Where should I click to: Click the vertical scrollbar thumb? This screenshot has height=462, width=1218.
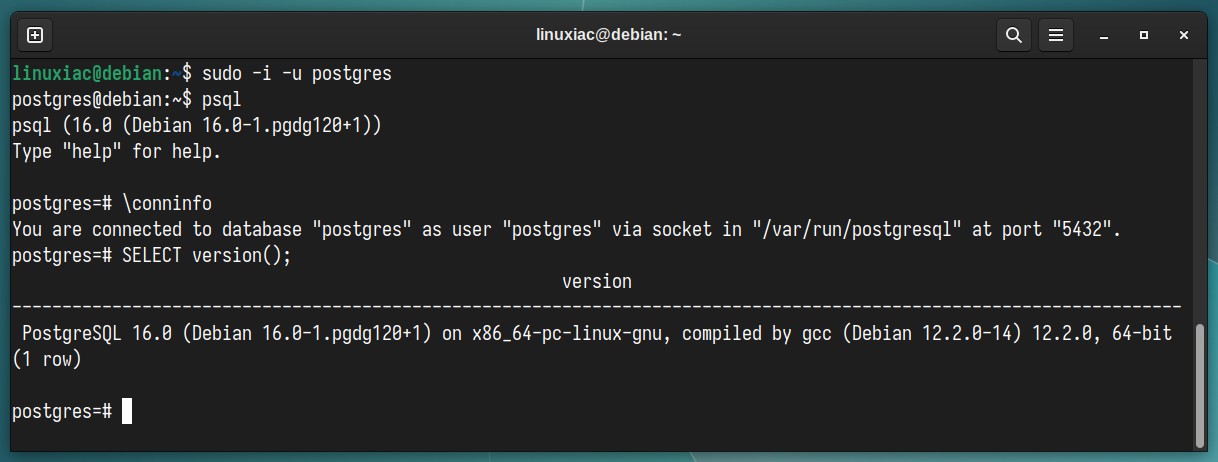[x=1200, y=385]
